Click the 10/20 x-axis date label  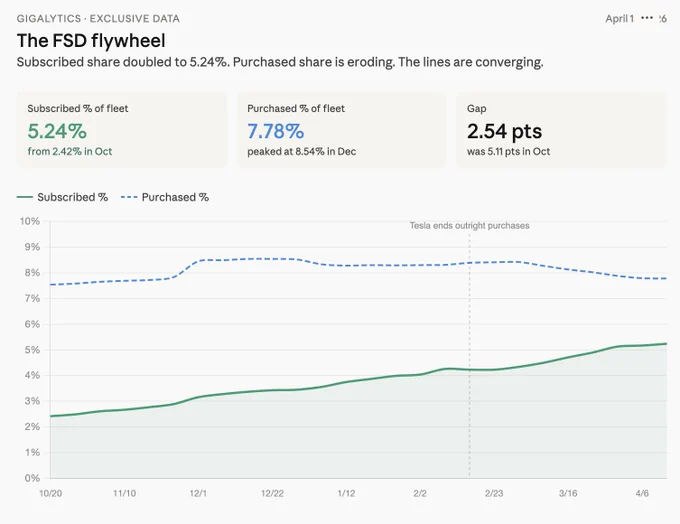click(50, 493)
